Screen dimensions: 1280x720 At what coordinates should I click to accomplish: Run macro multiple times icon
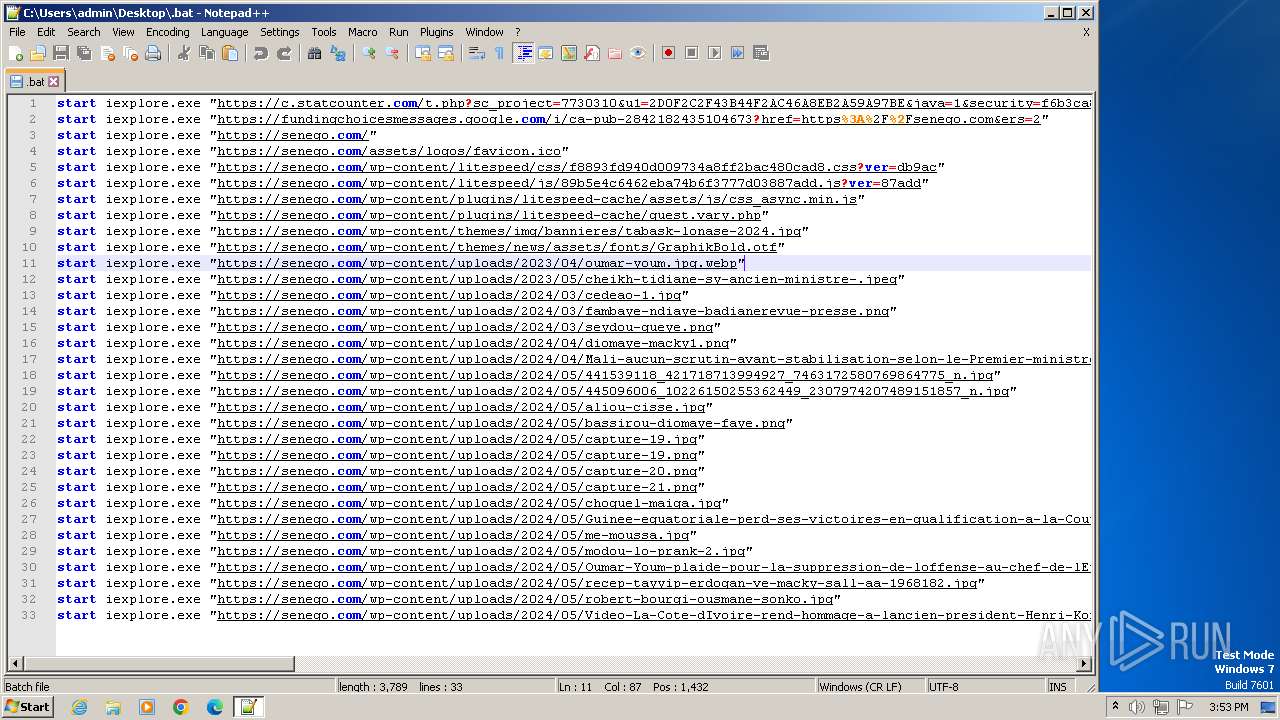point(738,53)
